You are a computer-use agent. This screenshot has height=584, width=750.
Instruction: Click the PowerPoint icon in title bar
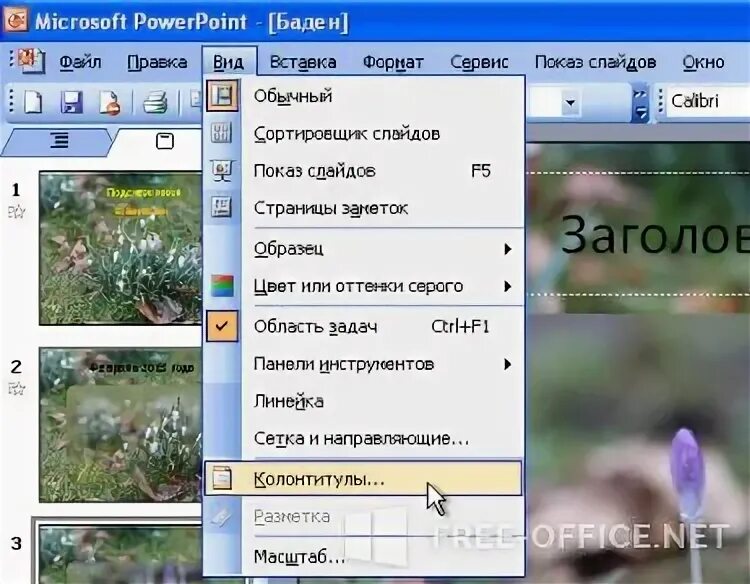(16, 19)
